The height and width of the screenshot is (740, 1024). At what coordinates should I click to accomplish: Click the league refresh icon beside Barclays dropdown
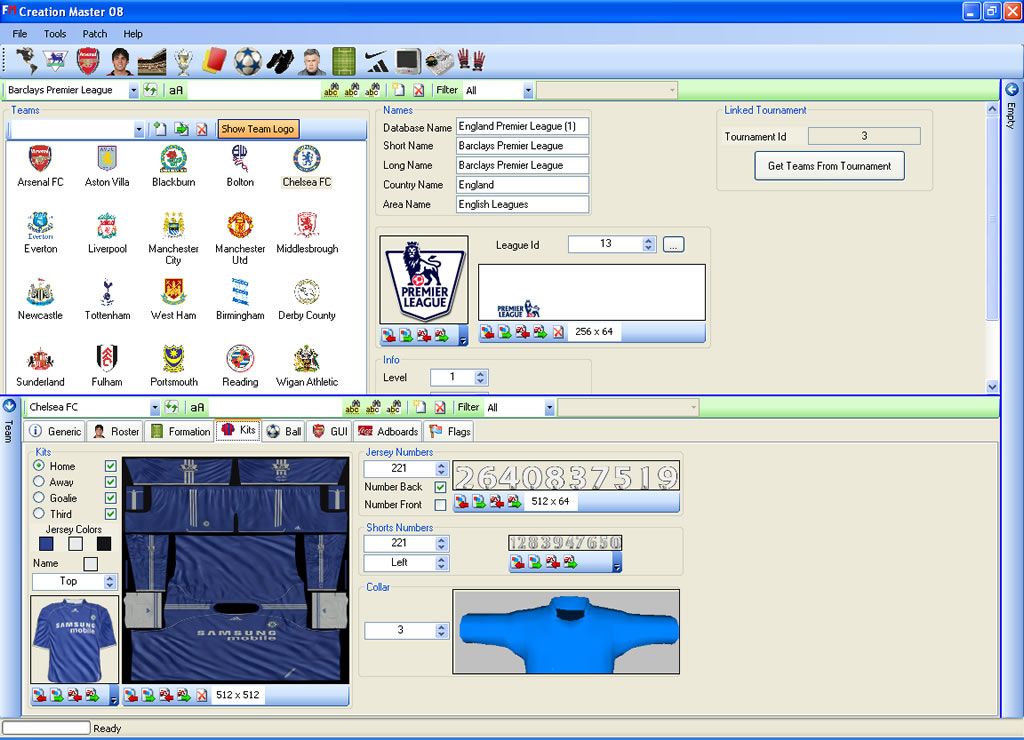tap(150, 90)
